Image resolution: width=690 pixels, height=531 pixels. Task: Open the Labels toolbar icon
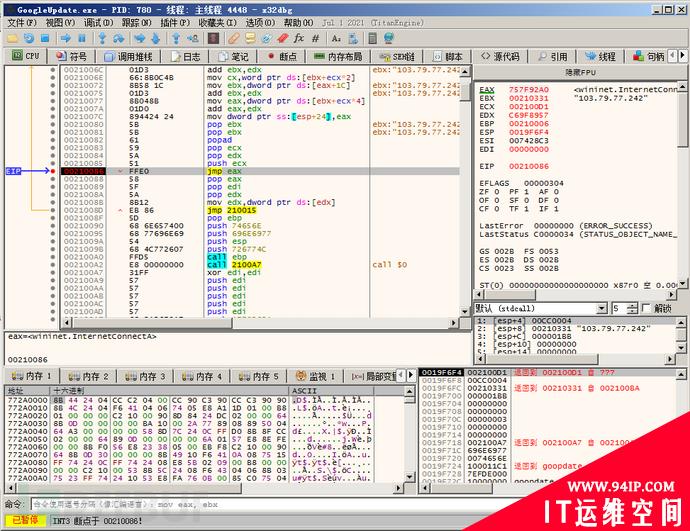point(266,38)
